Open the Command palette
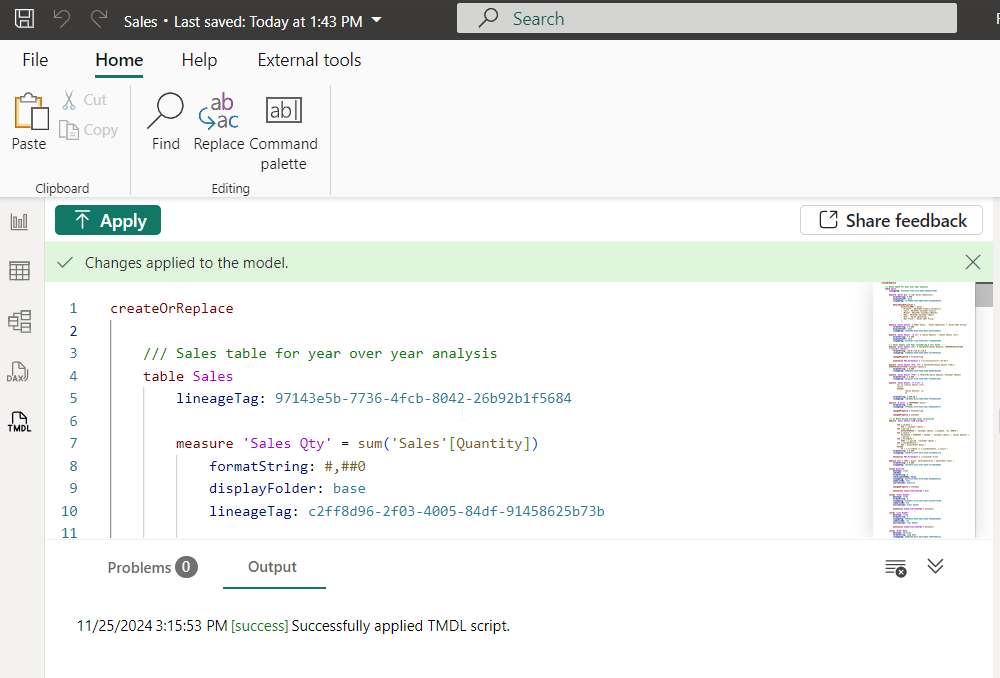This screenshot has height=678, width=1000. pyautogui.click(x=283, y=132)
